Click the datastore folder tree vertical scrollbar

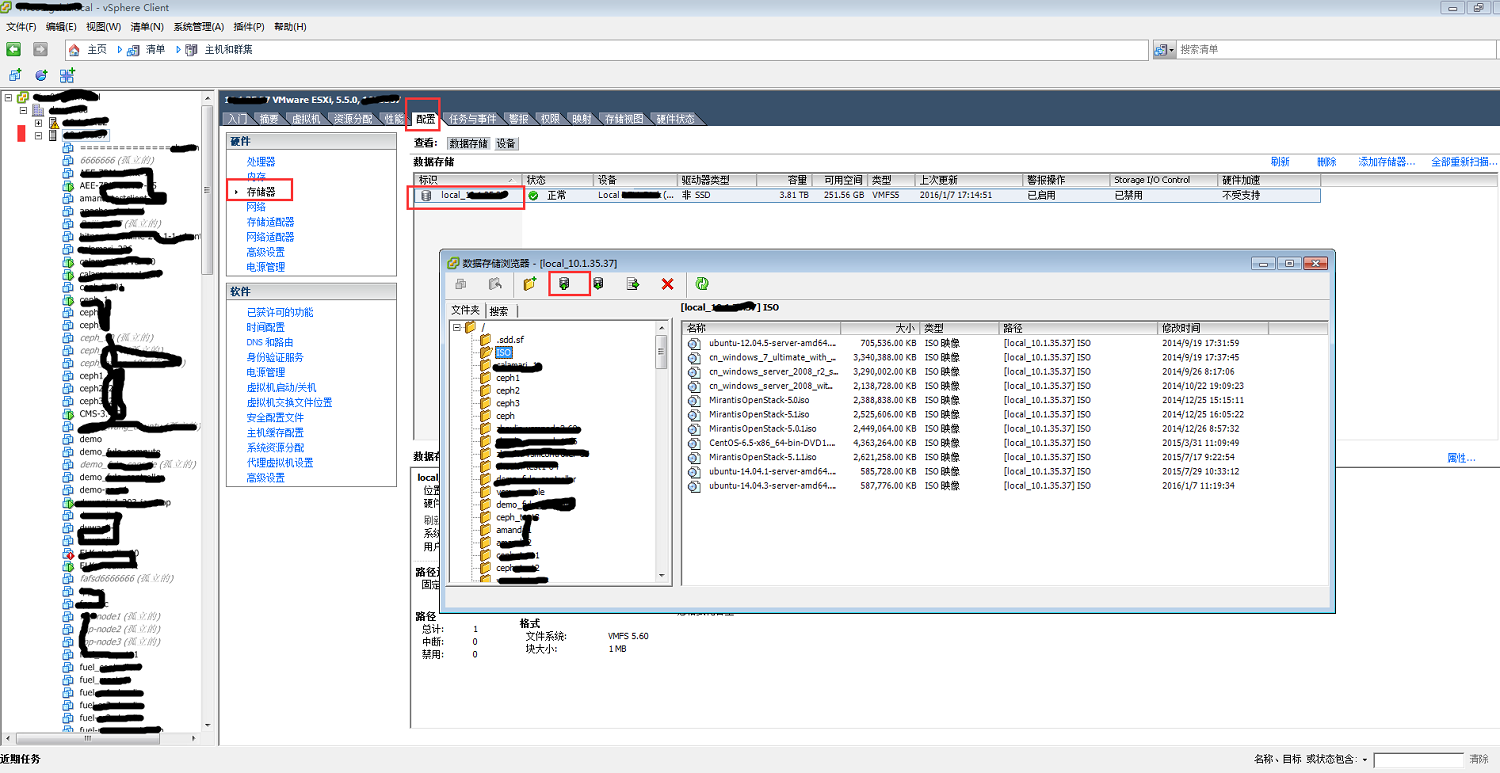[x=661, y=450]
